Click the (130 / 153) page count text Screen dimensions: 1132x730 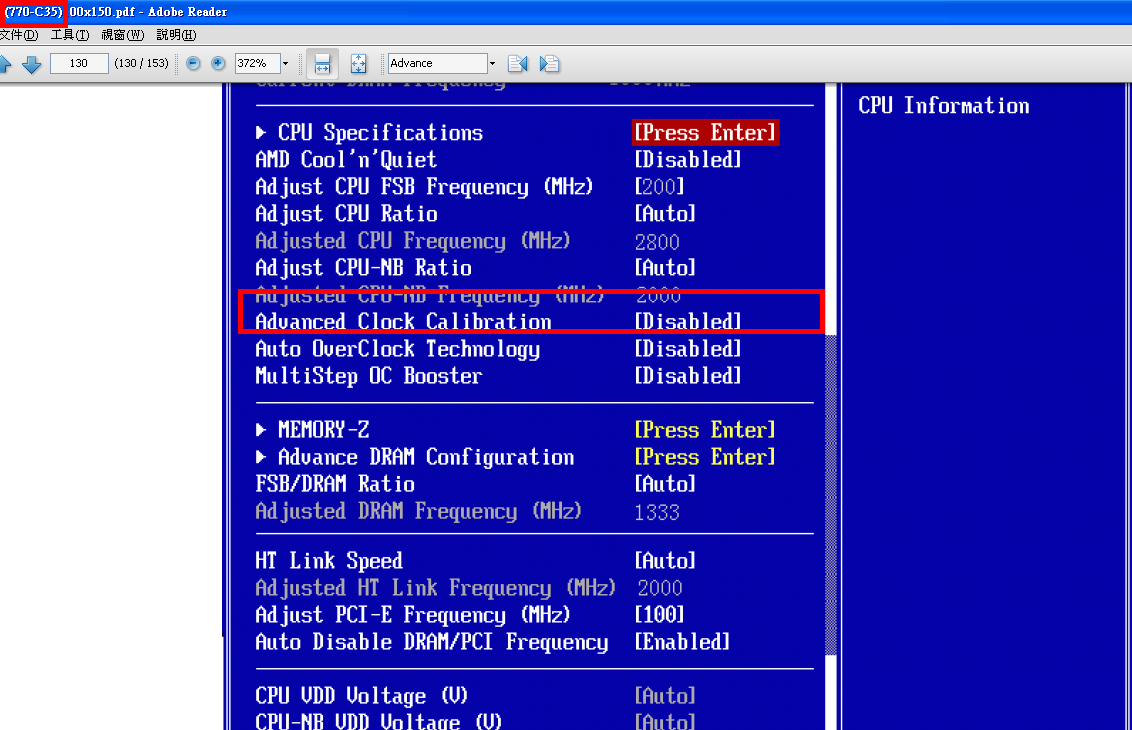[x=142, y=64]
